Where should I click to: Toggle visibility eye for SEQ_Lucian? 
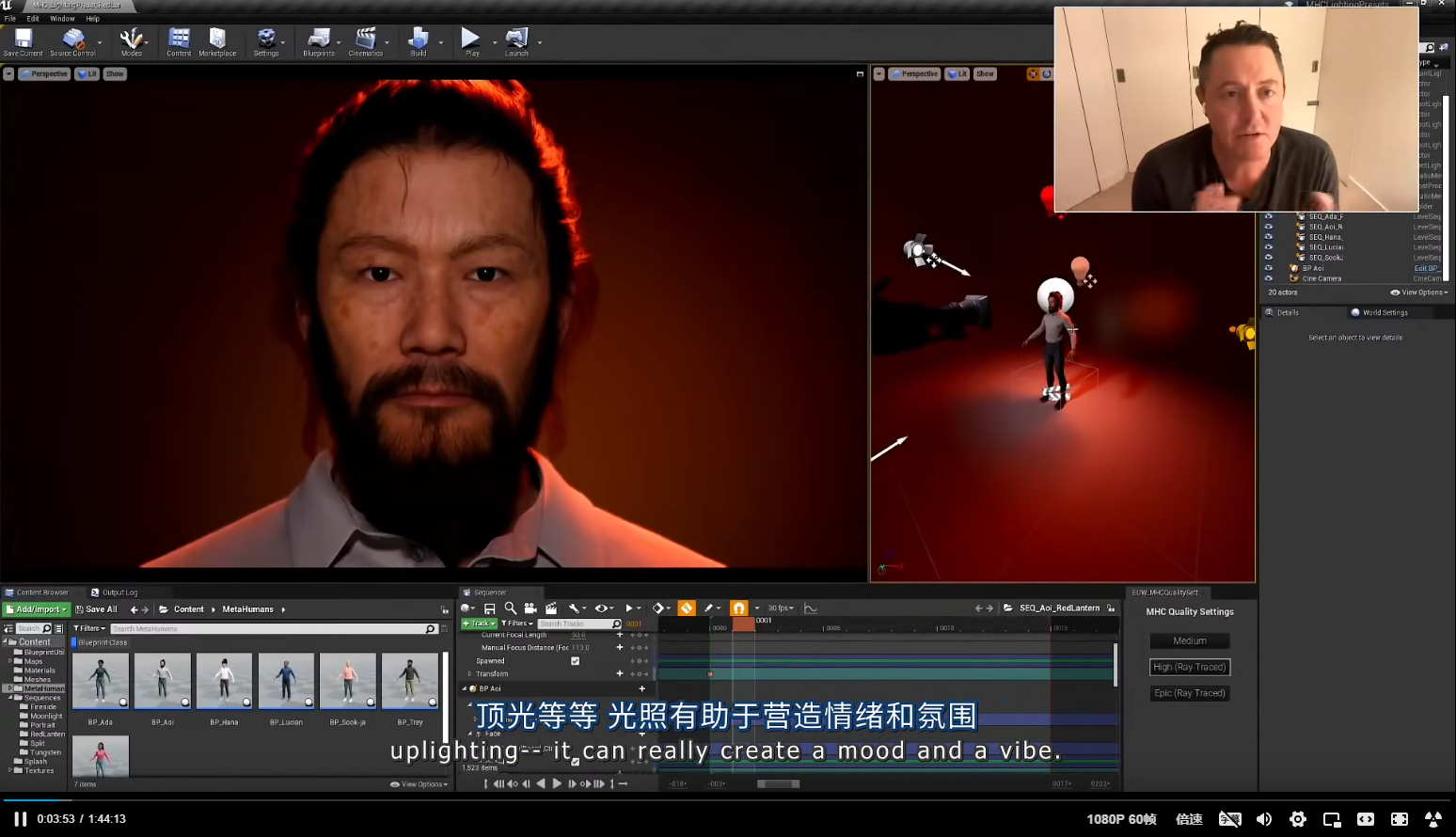[x=1268, y=247]
